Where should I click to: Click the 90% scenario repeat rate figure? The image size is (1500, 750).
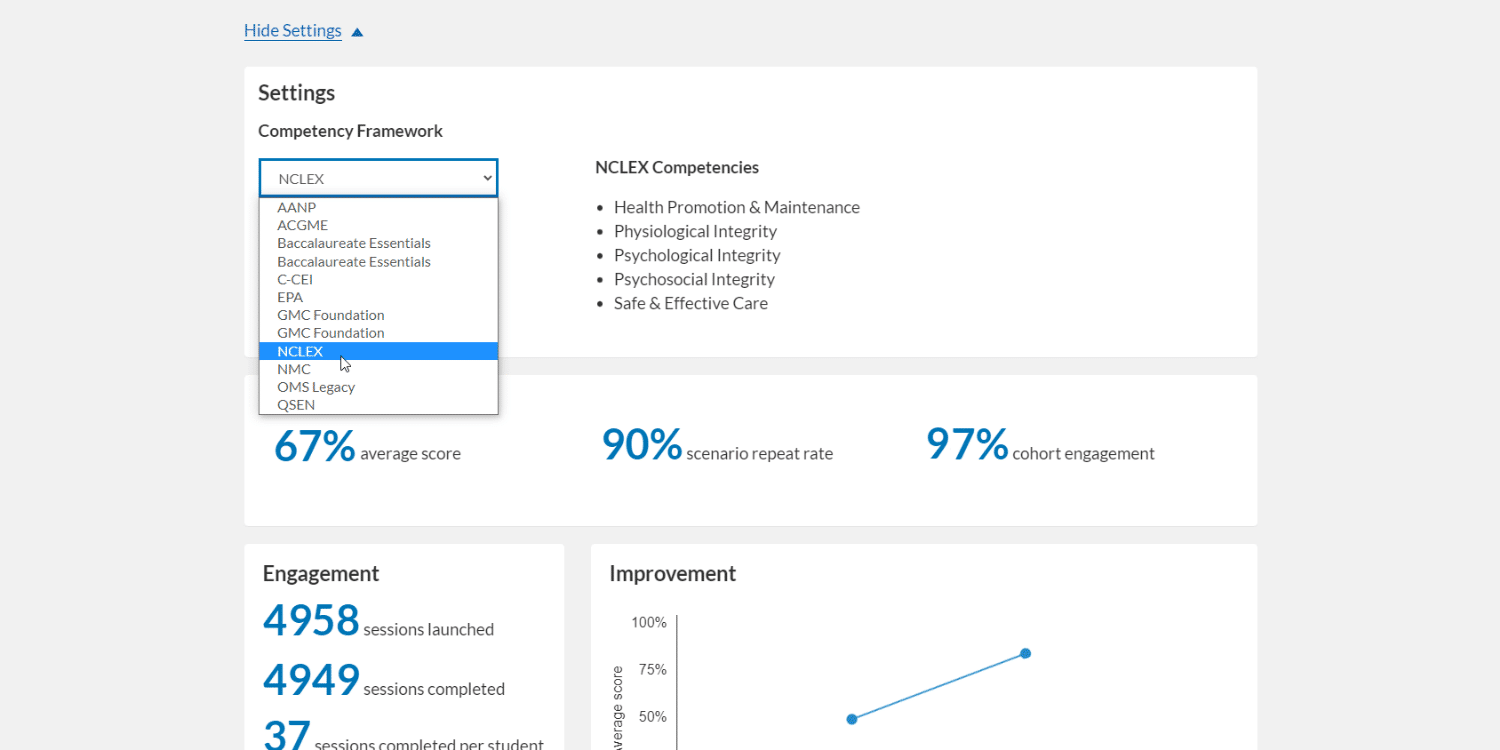642,445
